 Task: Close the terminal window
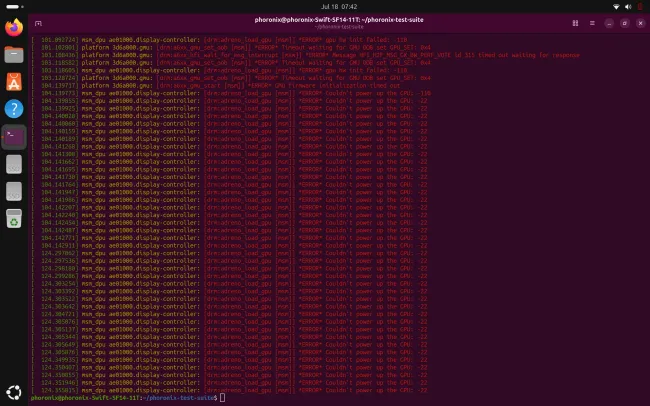click(640, 23)
